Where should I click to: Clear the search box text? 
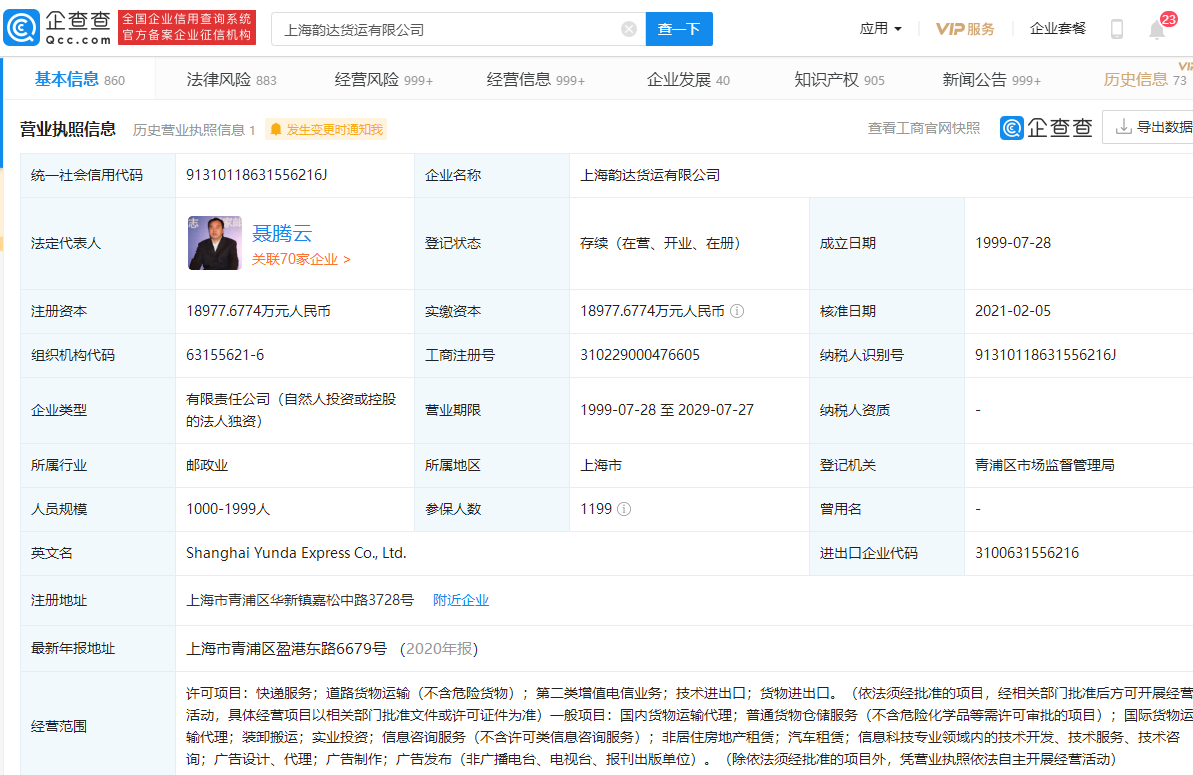tap(628, 29)
